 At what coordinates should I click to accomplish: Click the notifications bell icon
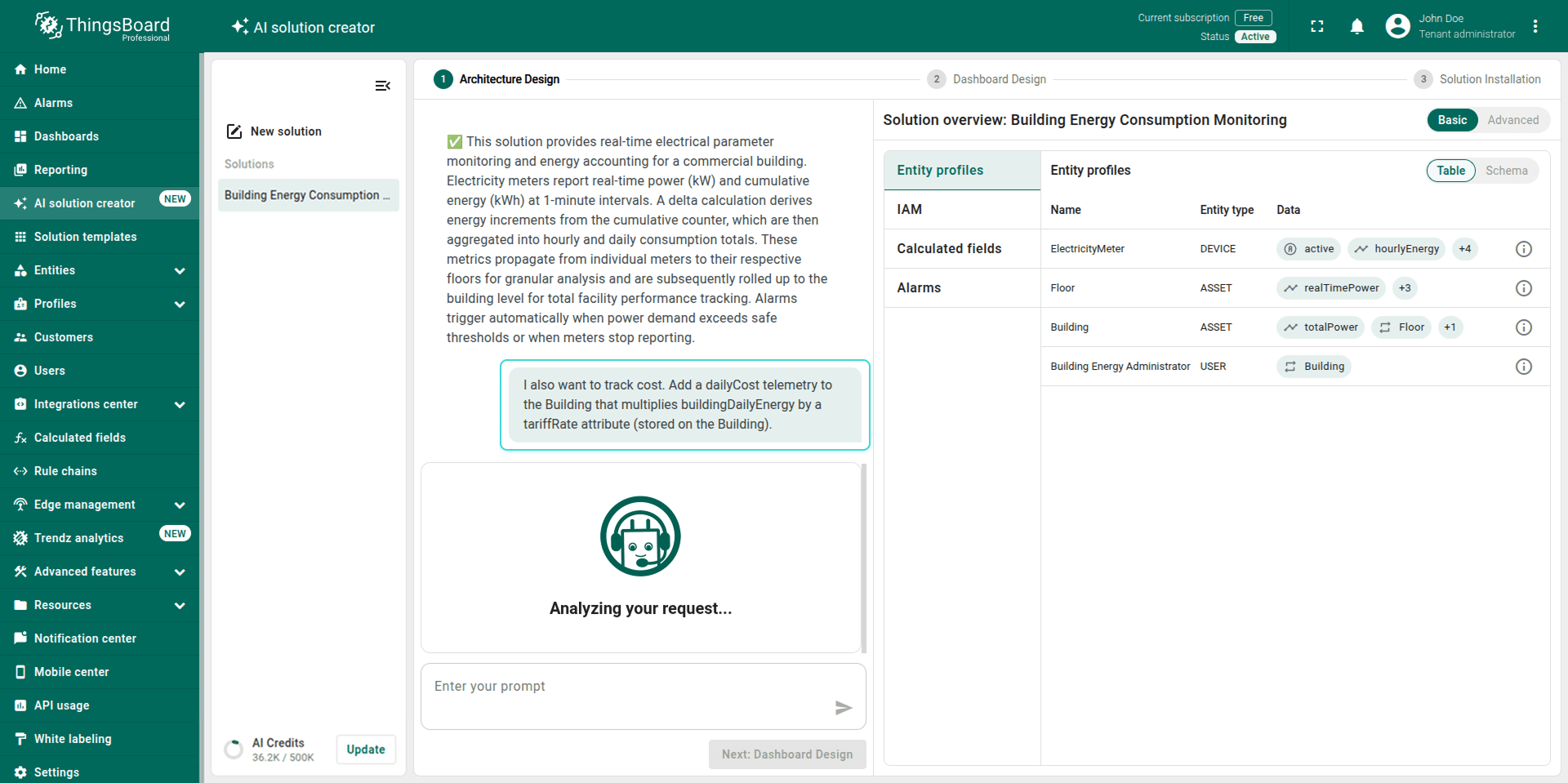pyautogui.click(x=1356, y=27)
